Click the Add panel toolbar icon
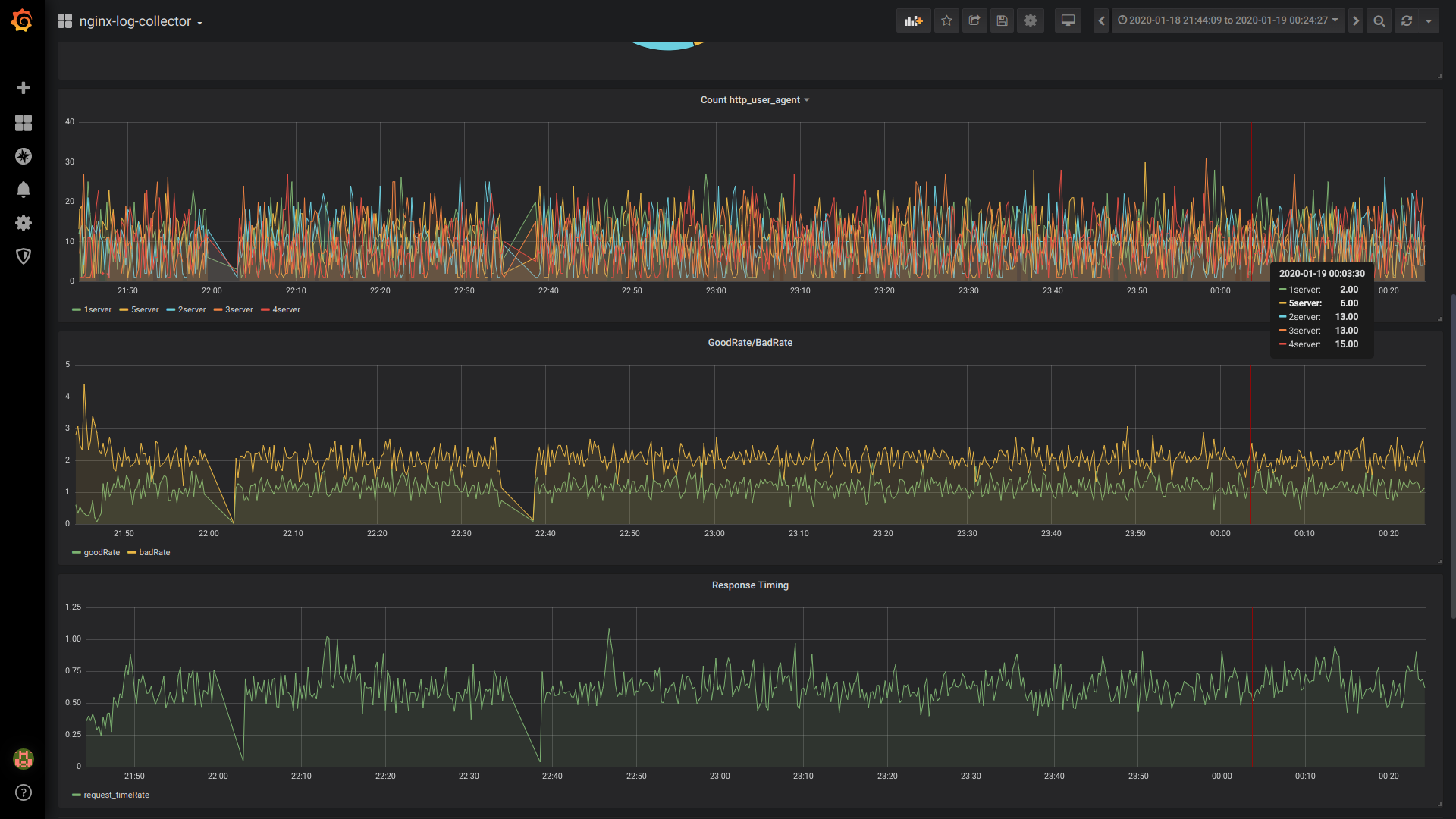Screen dimensions: 1456x819 coord(913,20)
